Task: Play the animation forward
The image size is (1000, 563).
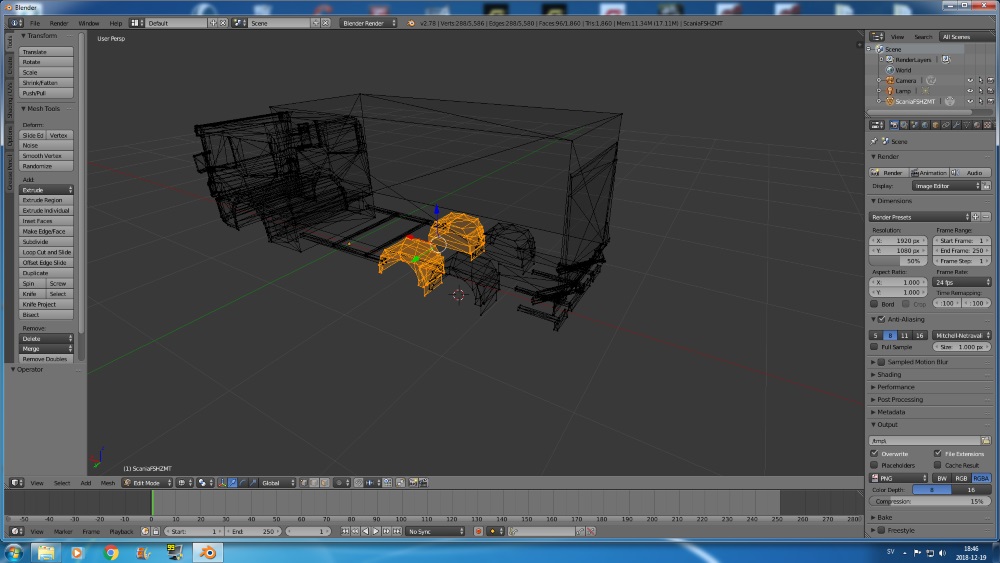Action: (376, 531)
